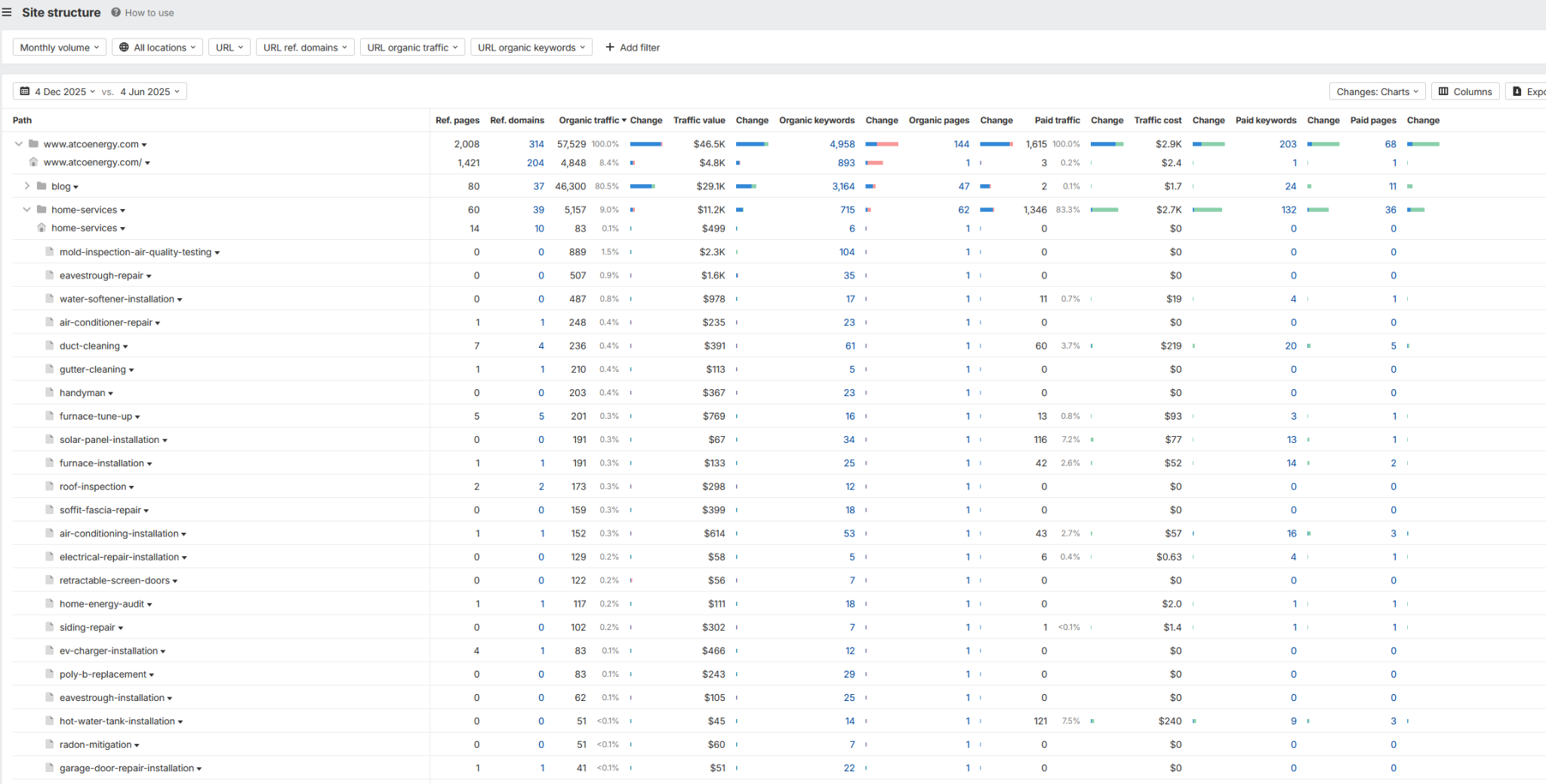Viewport: 1546px width, 784px height.
Task: Click the Columns layout icon
Action: point(1443,91)
